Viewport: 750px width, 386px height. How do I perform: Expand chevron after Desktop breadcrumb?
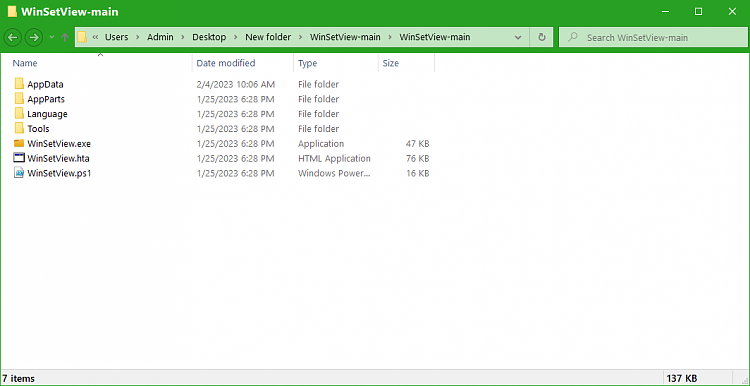236,37
